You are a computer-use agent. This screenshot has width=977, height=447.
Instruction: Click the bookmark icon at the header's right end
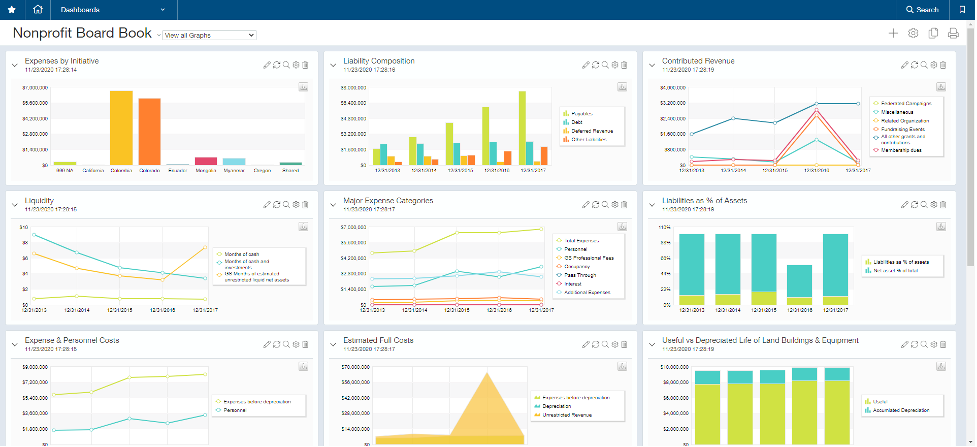pyautogui.click(x=963, y=9)
